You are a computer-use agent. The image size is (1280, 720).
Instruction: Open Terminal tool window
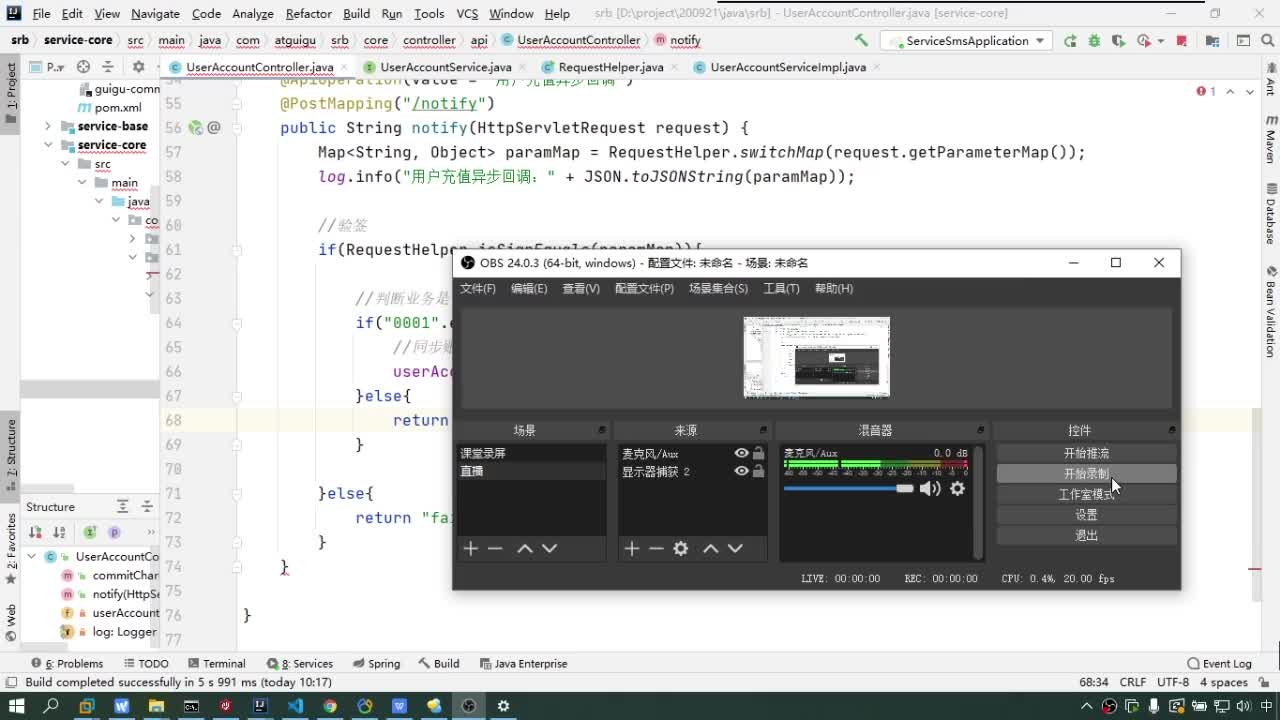(217, 663)
